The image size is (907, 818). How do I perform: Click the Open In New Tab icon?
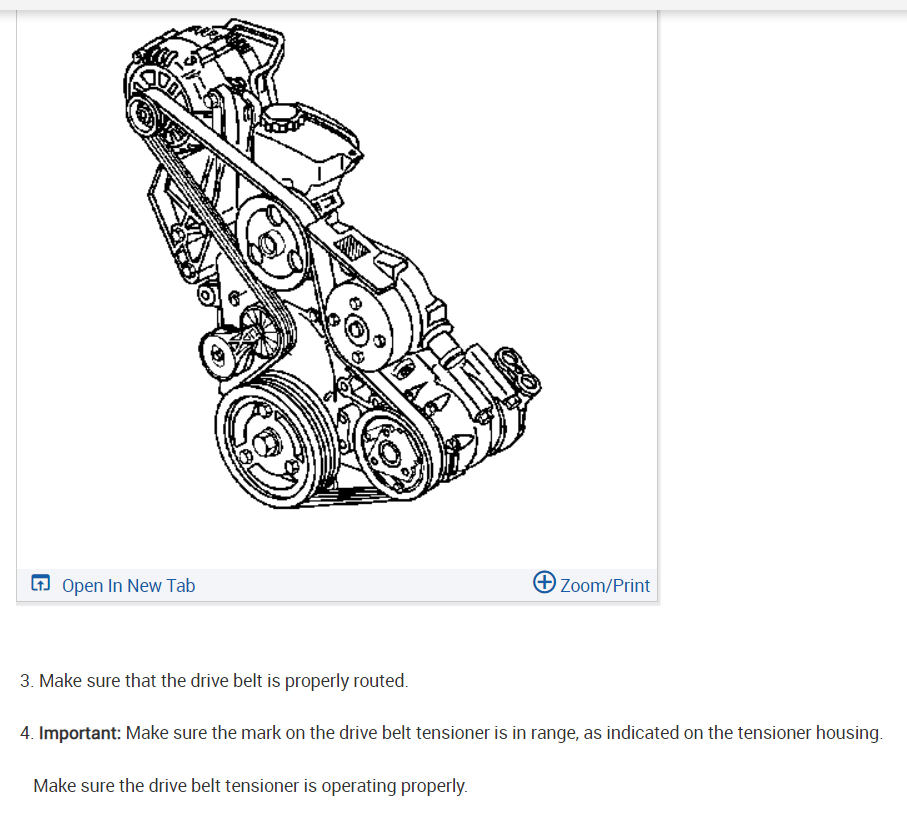(40, 583)
